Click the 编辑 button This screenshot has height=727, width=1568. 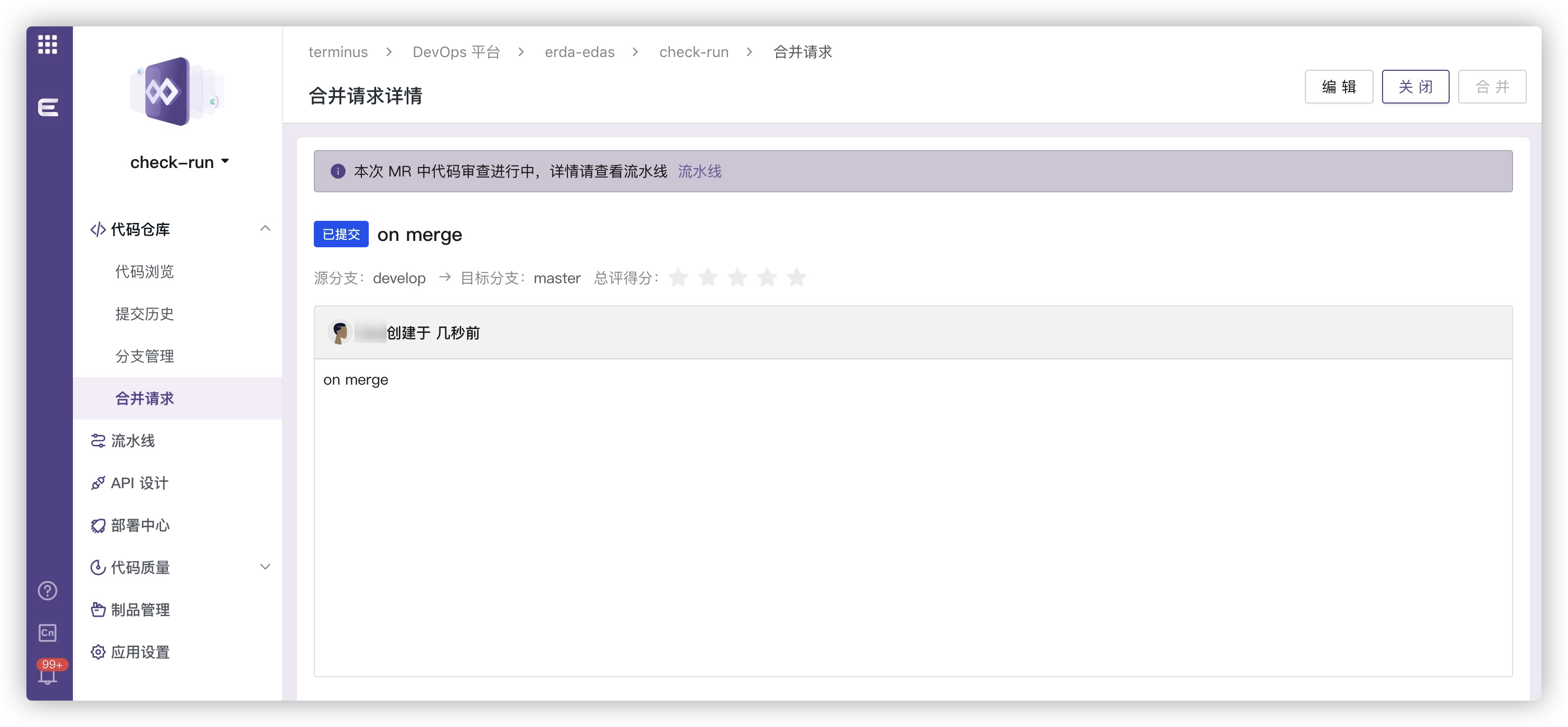(x=1339, y=87)
